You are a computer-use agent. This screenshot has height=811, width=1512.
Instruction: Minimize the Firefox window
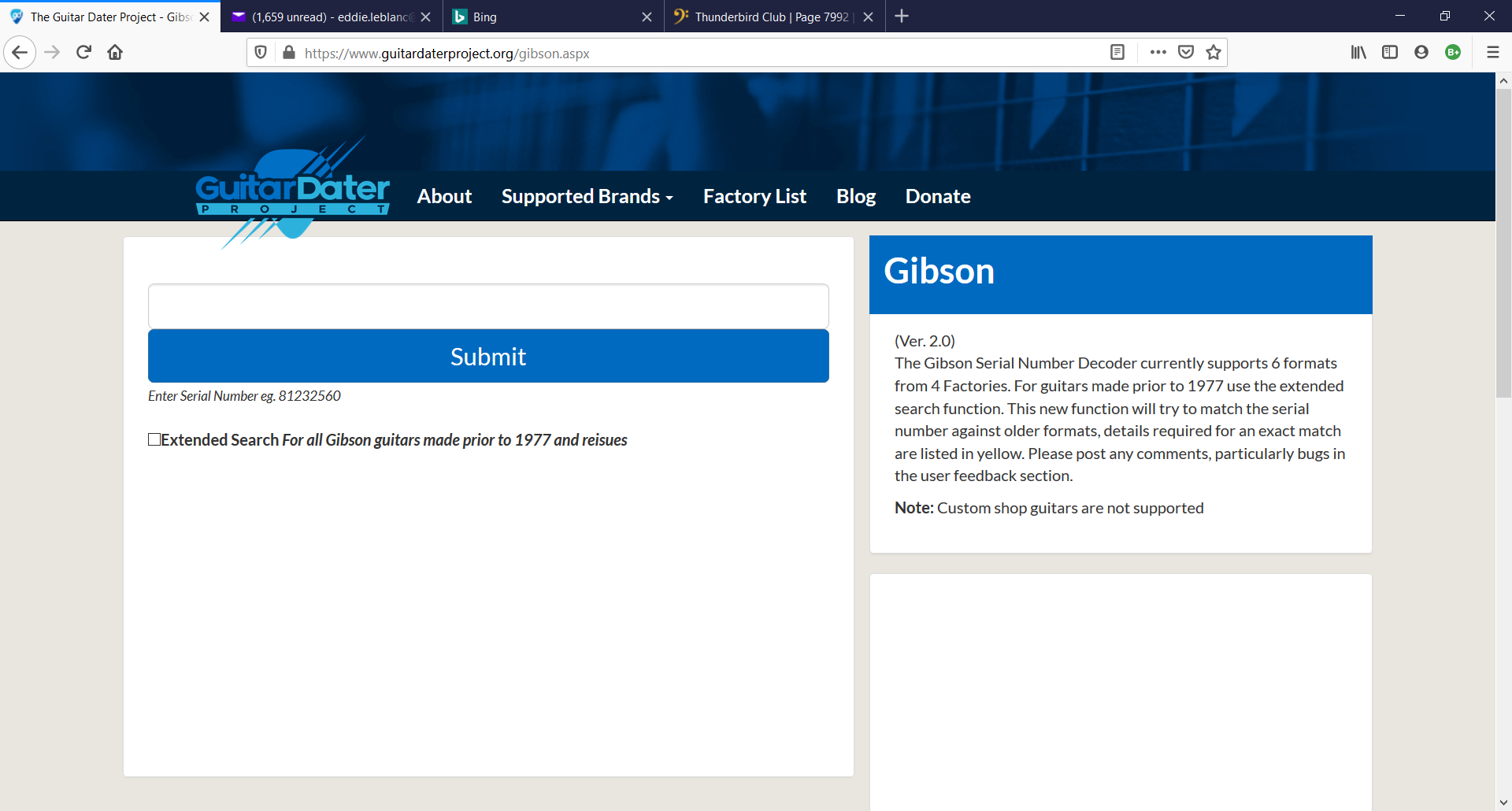pyautogui.click(x=1399, y=16)
